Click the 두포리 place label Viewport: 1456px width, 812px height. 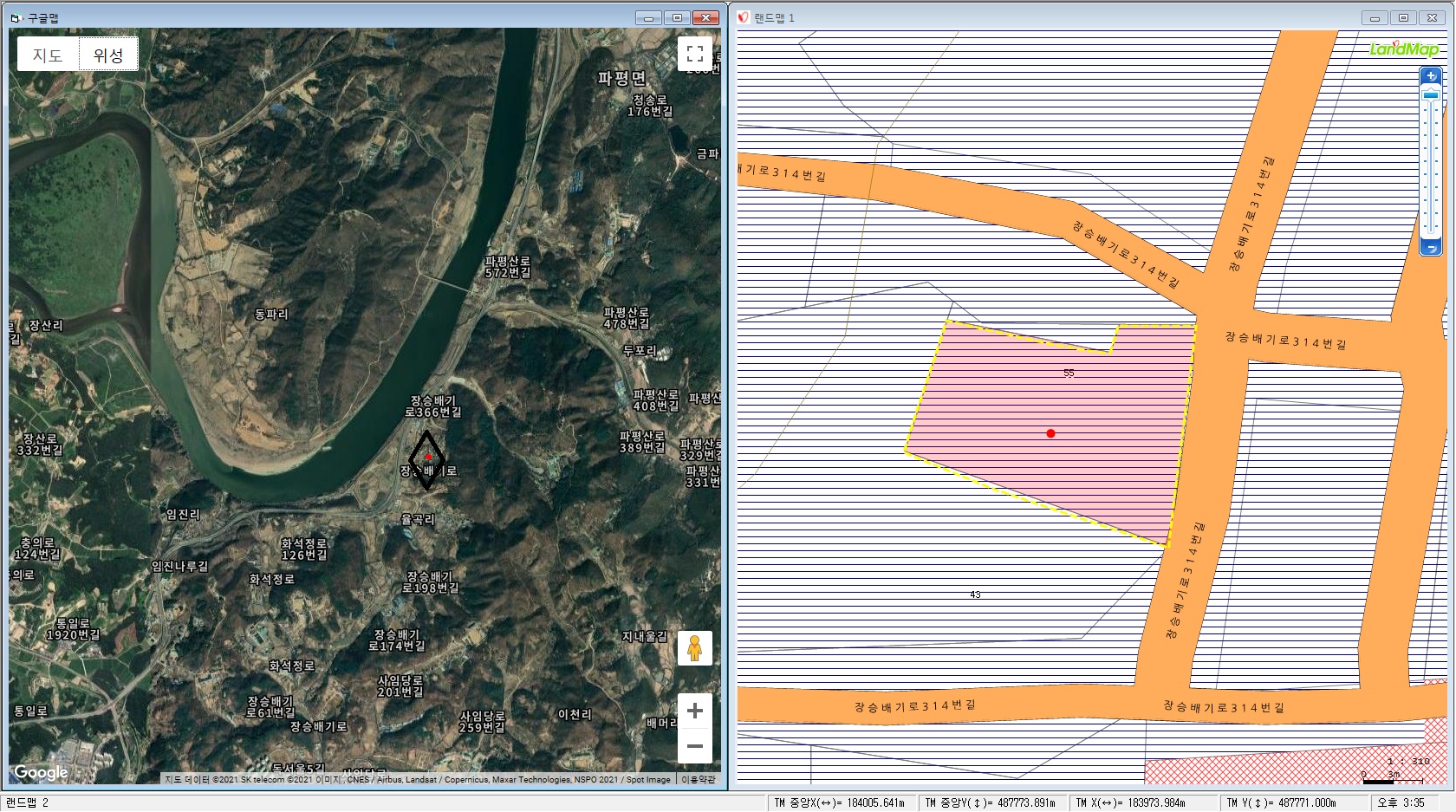pyautogui.click(x=640, y=350)
